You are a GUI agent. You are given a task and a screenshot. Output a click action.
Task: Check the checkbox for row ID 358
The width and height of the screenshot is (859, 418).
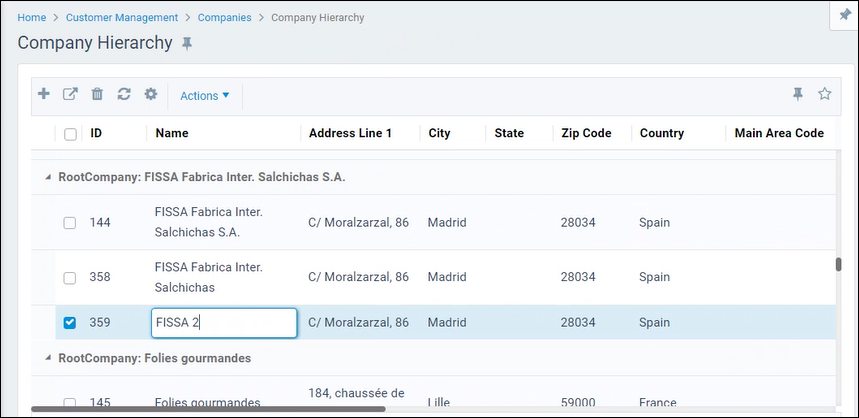[70, 278]
